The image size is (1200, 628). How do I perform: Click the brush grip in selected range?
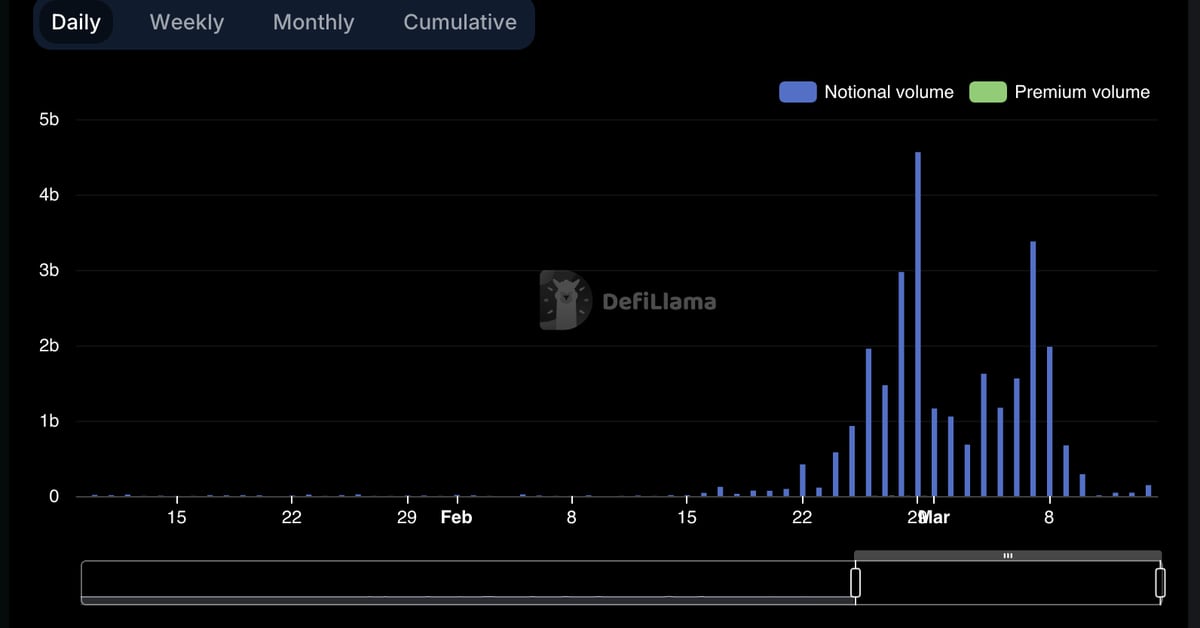pyautogui.click(x=1008, y=554)
